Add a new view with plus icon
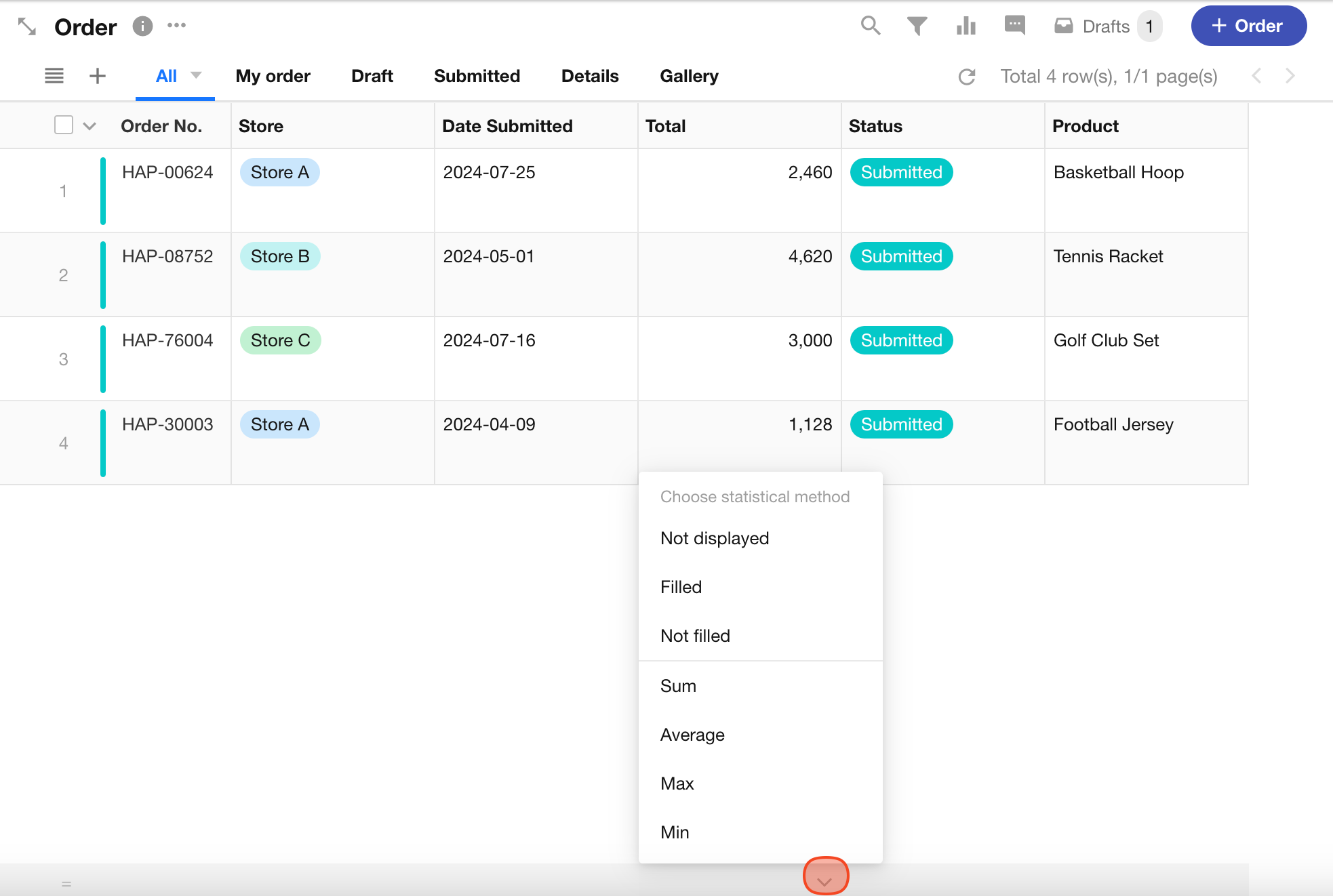 (98, 76)
